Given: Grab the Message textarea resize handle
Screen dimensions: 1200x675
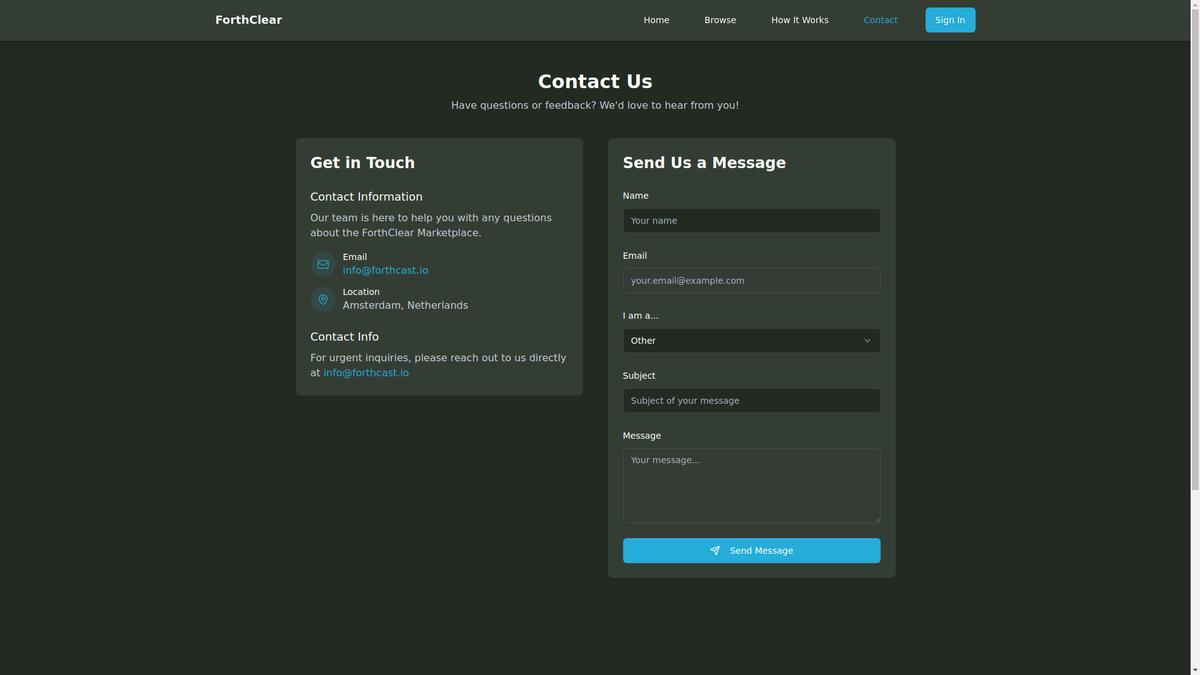Looking at the screenshot, I should click(876, 519).
